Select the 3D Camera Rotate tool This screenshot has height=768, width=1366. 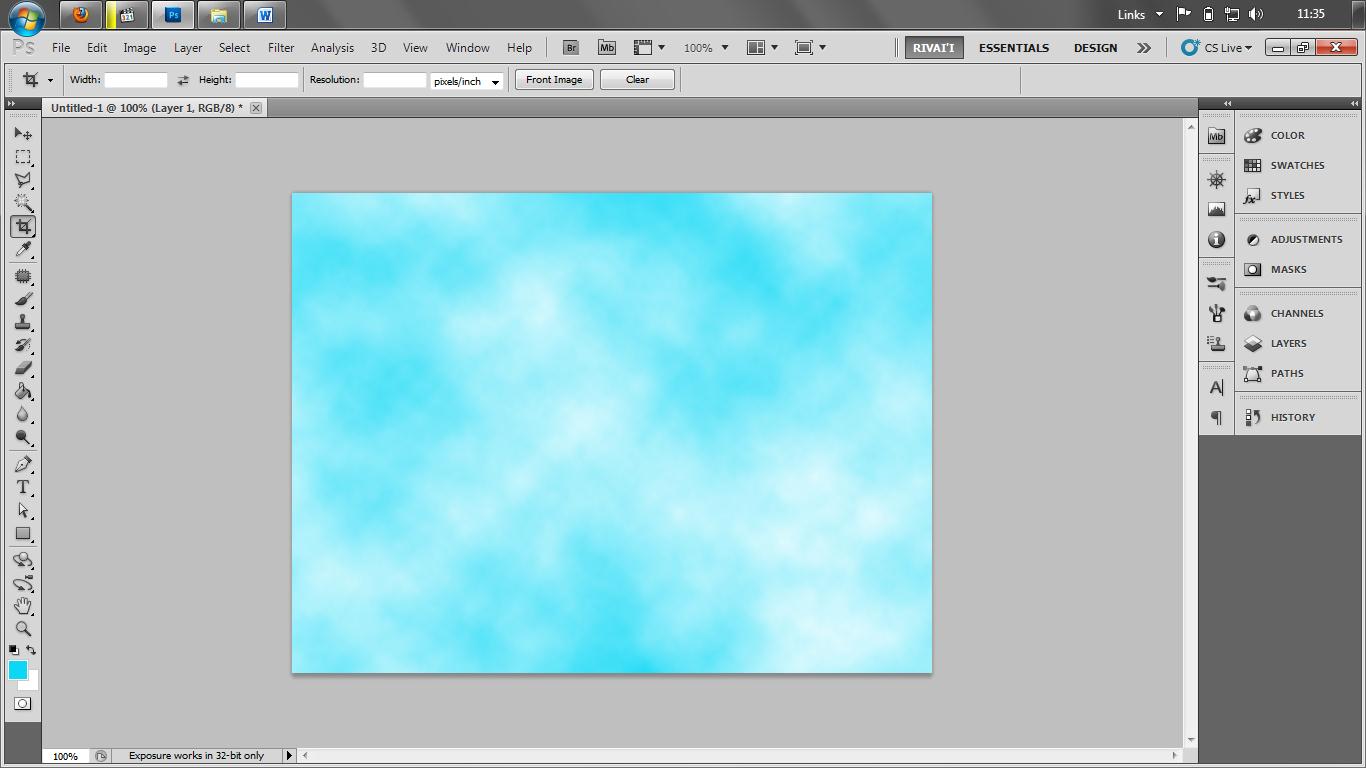pos(23,583)
